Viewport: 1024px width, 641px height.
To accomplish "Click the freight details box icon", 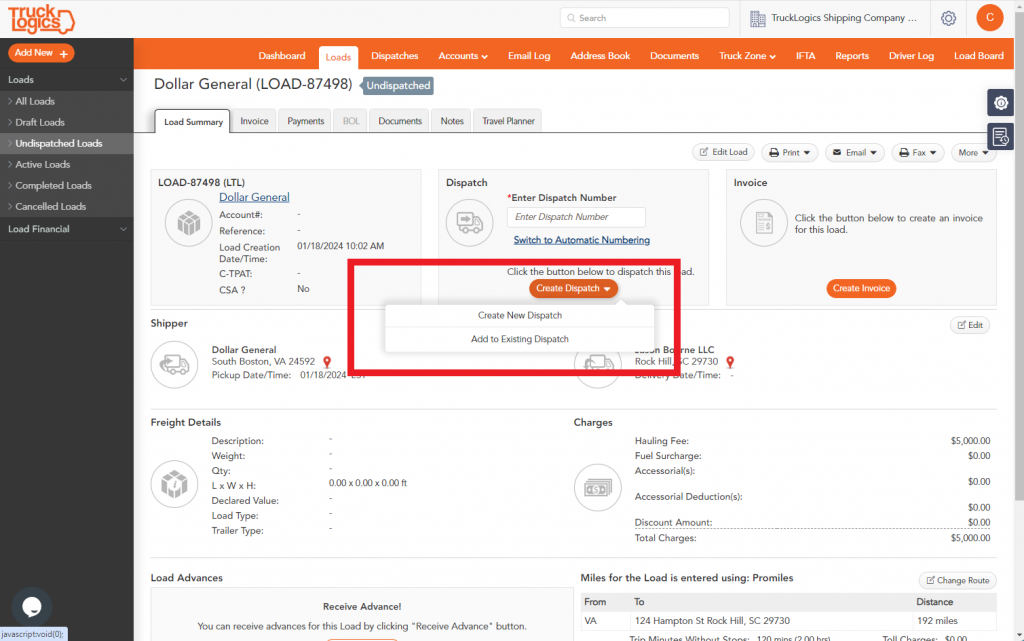I will point(174,484).
